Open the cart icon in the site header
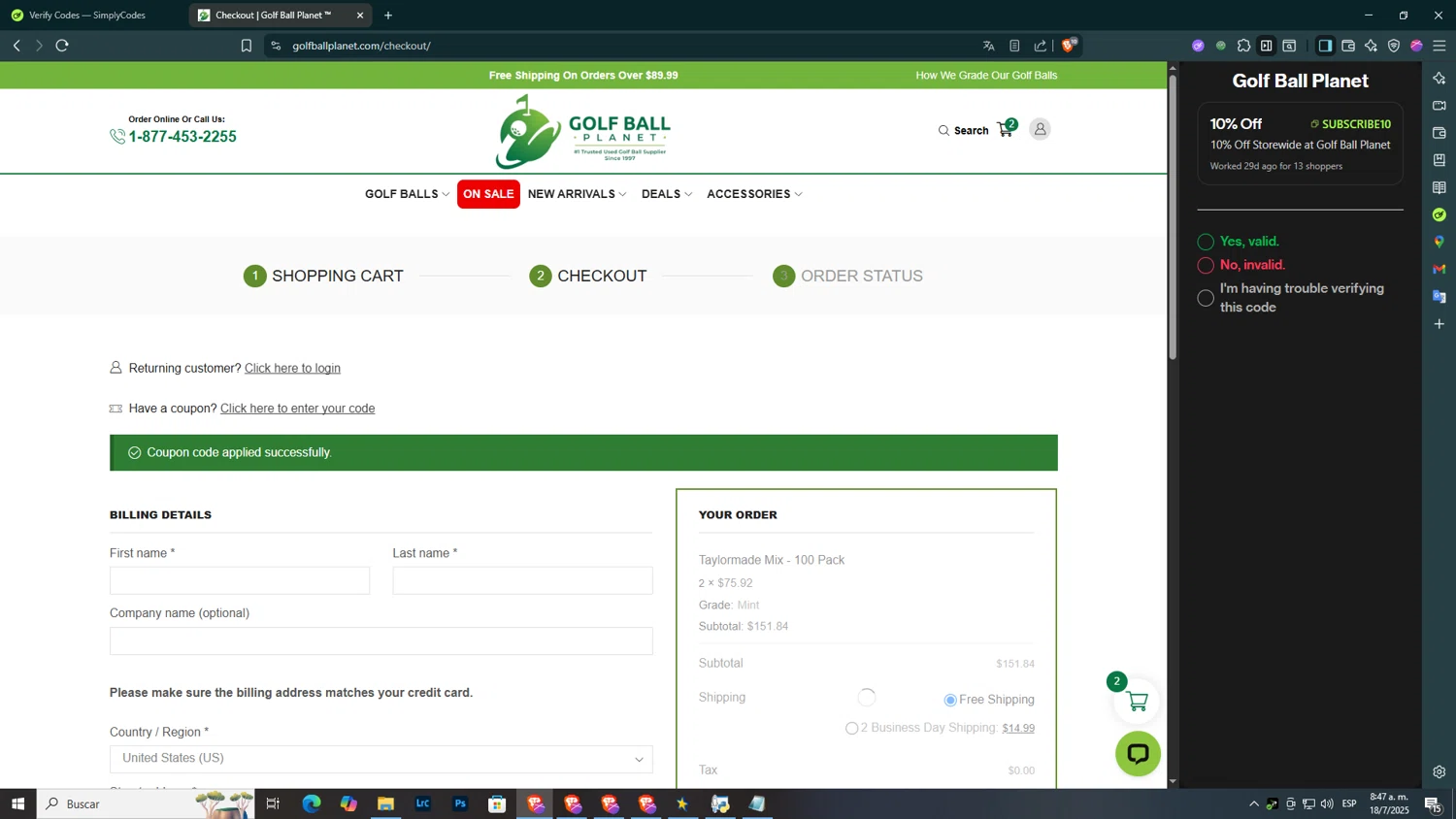1456x819 pixels. [1006, 129]
